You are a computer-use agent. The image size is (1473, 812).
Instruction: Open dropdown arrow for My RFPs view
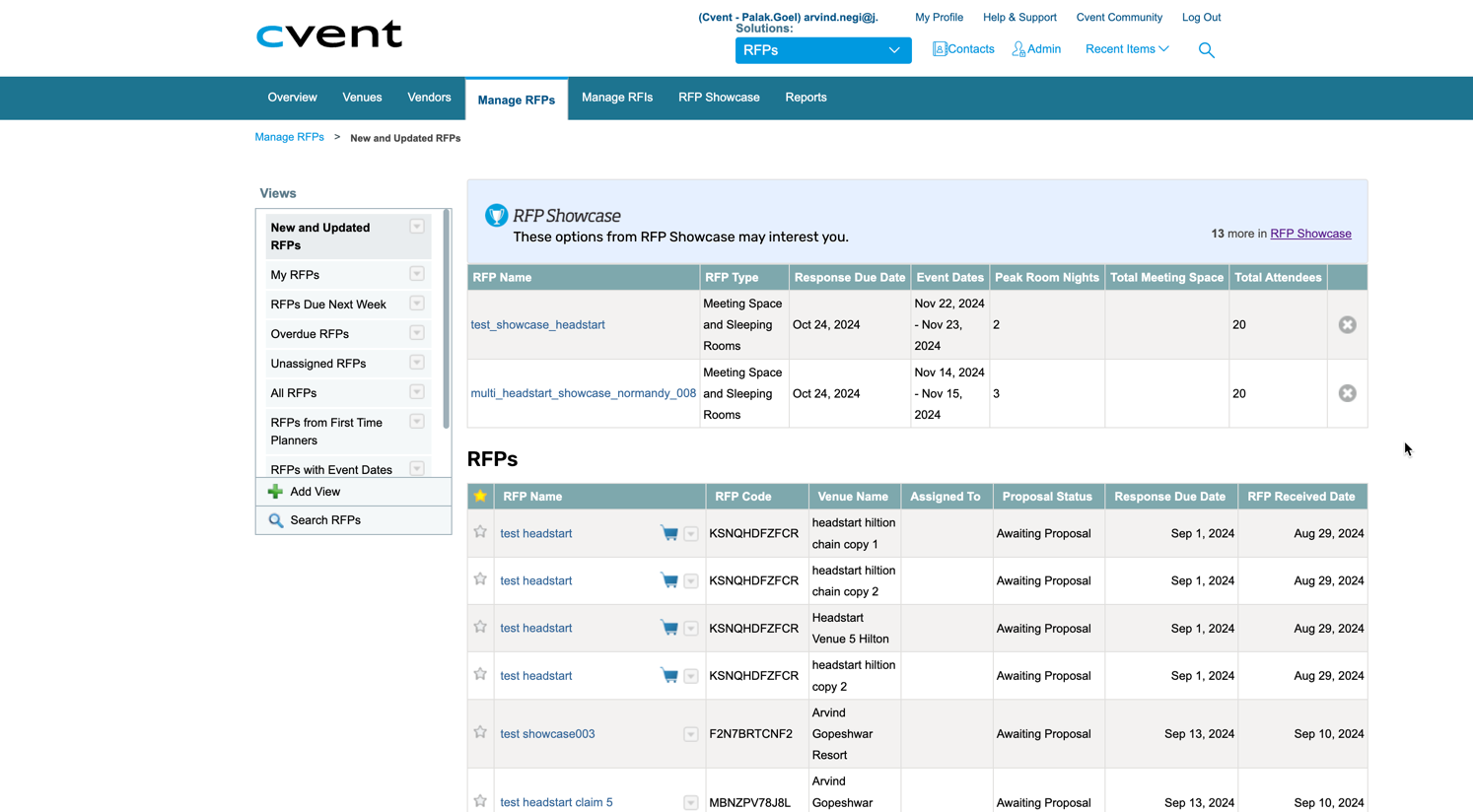coord(417,274)
